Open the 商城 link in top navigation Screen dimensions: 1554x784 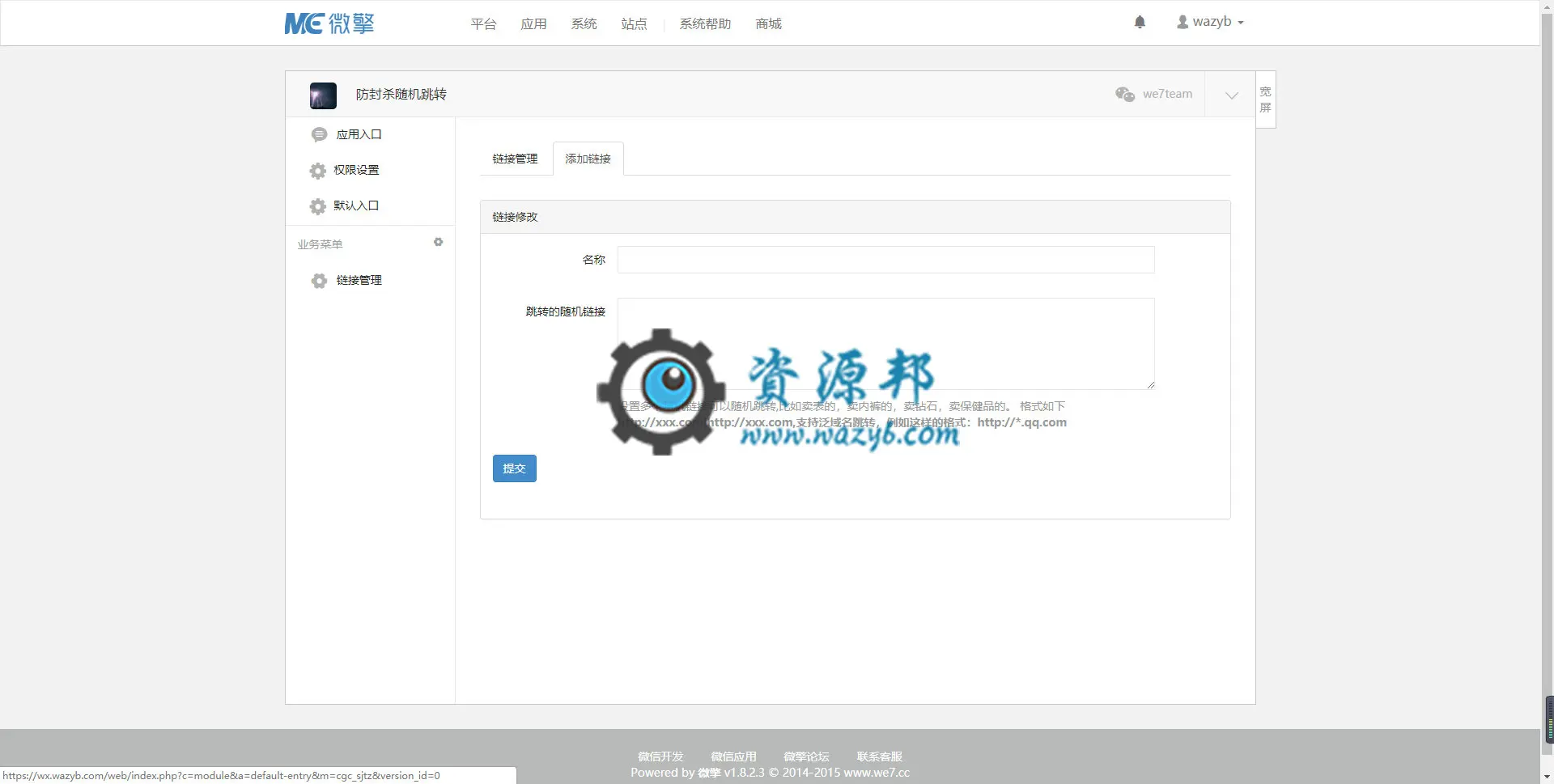pyautogui.click(x=768, y=24)
